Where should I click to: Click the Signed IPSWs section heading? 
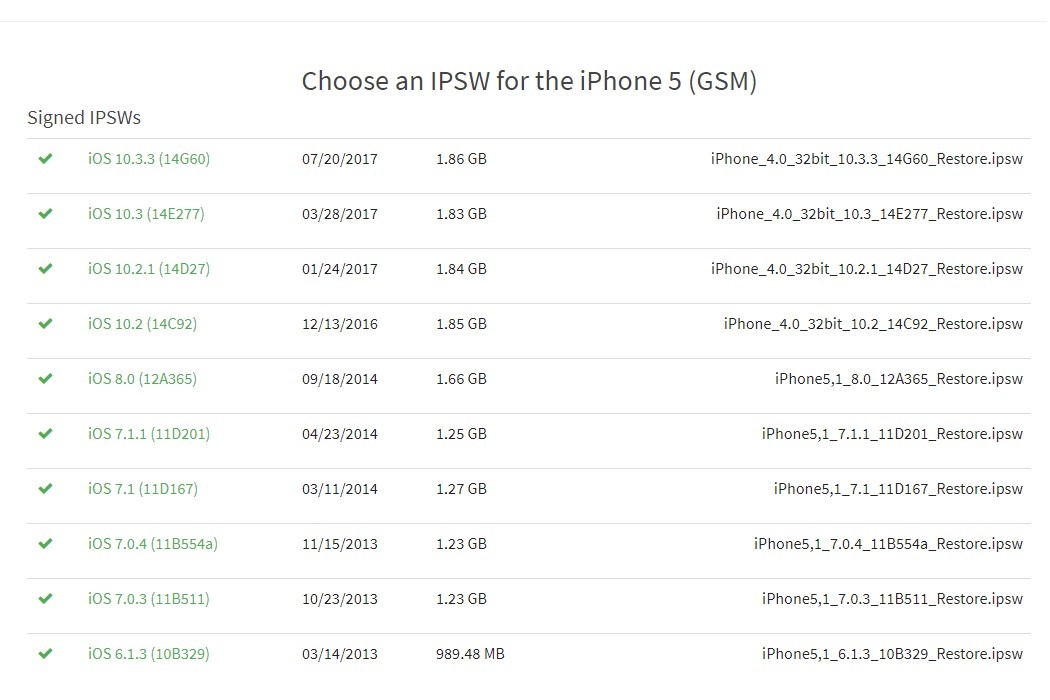tap(84, 117)
